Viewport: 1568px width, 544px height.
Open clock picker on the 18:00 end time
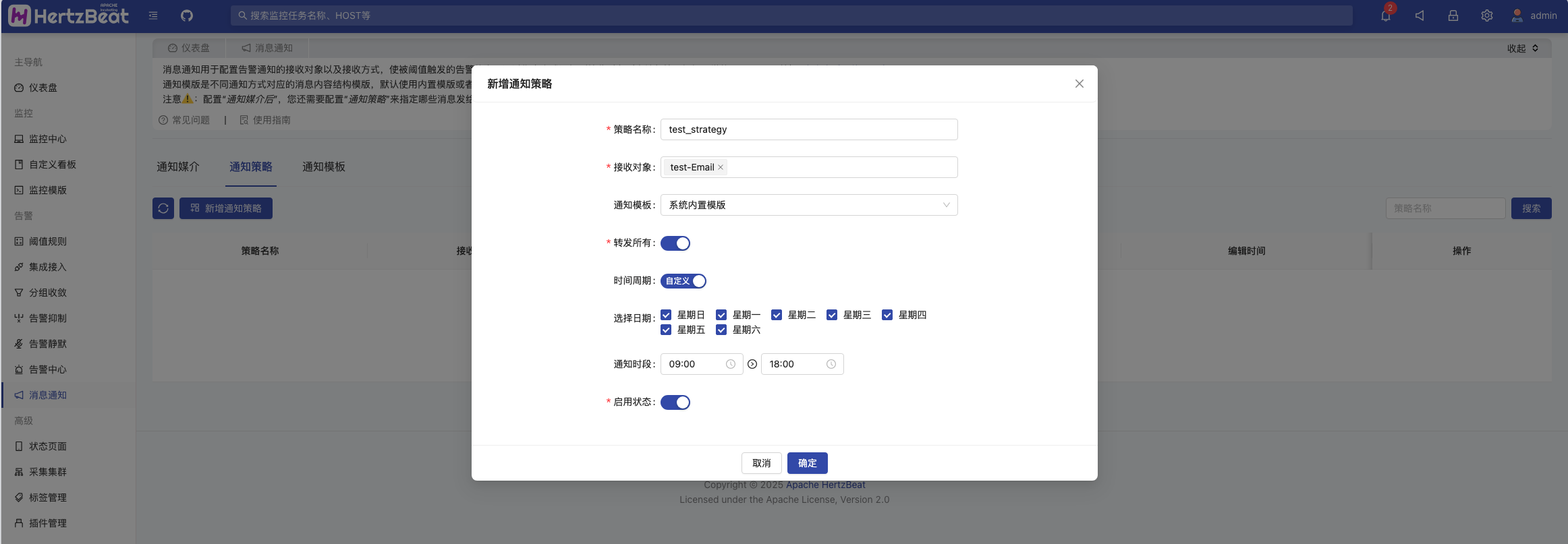pos(831,364)
